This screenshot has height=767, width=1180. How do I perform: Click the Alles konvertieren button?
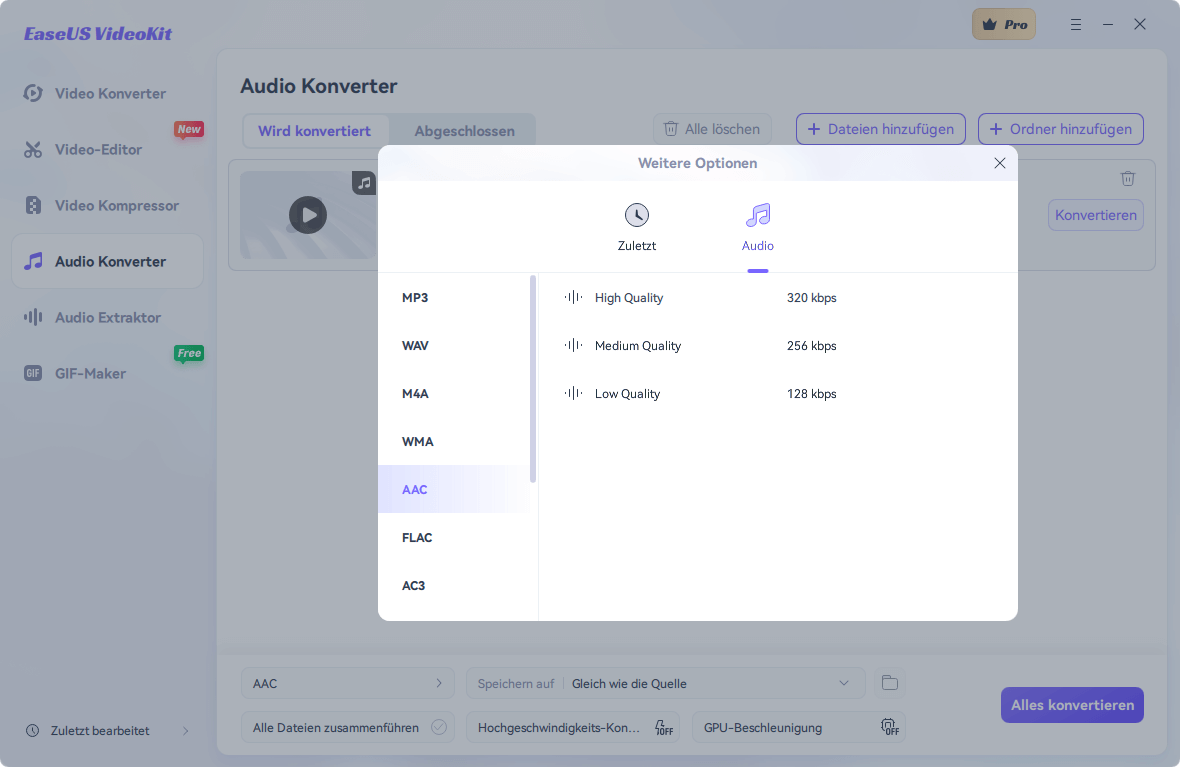[x=1072, y=705]
